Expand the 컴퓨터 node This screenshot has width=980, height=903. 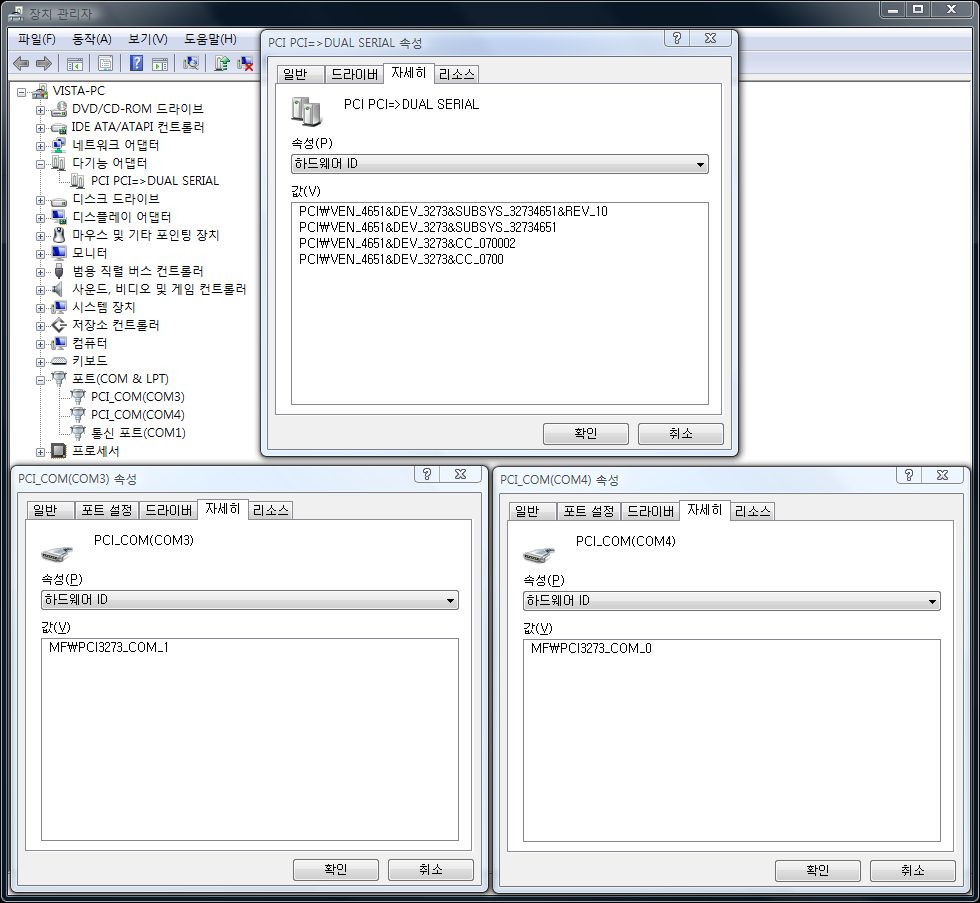tap(41, 344)
